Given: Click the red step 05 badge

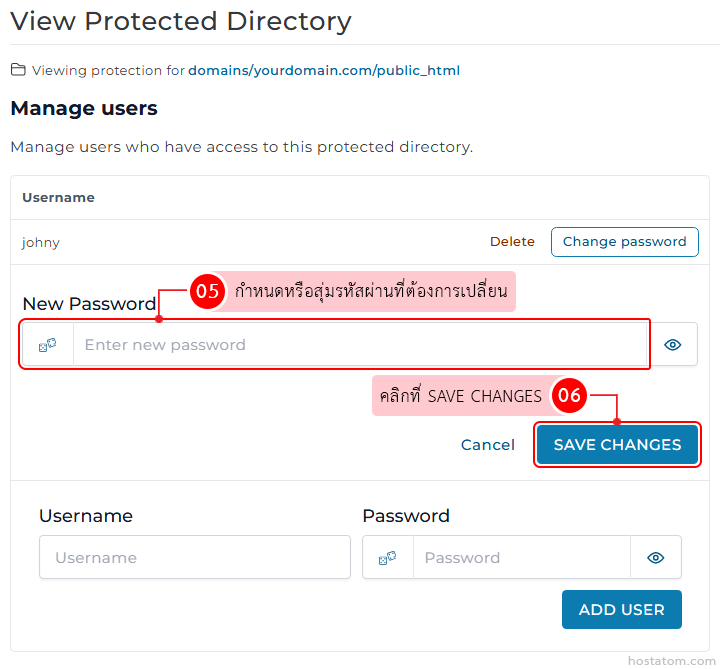Looking at the screenshot, I should coord(207,292).
